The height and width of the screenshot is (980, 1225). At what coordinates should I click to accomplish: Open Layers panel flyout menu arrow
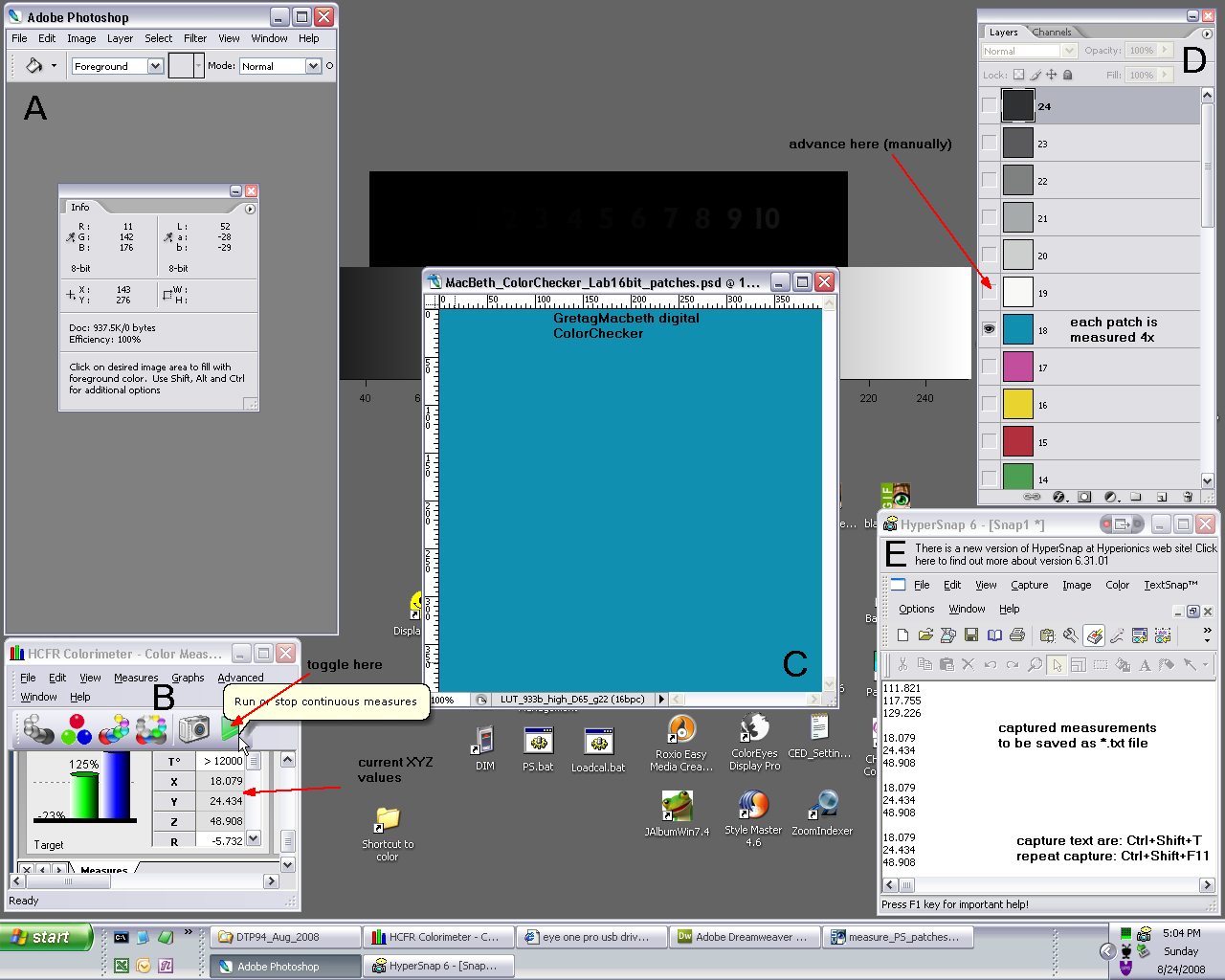point(1206,33)
